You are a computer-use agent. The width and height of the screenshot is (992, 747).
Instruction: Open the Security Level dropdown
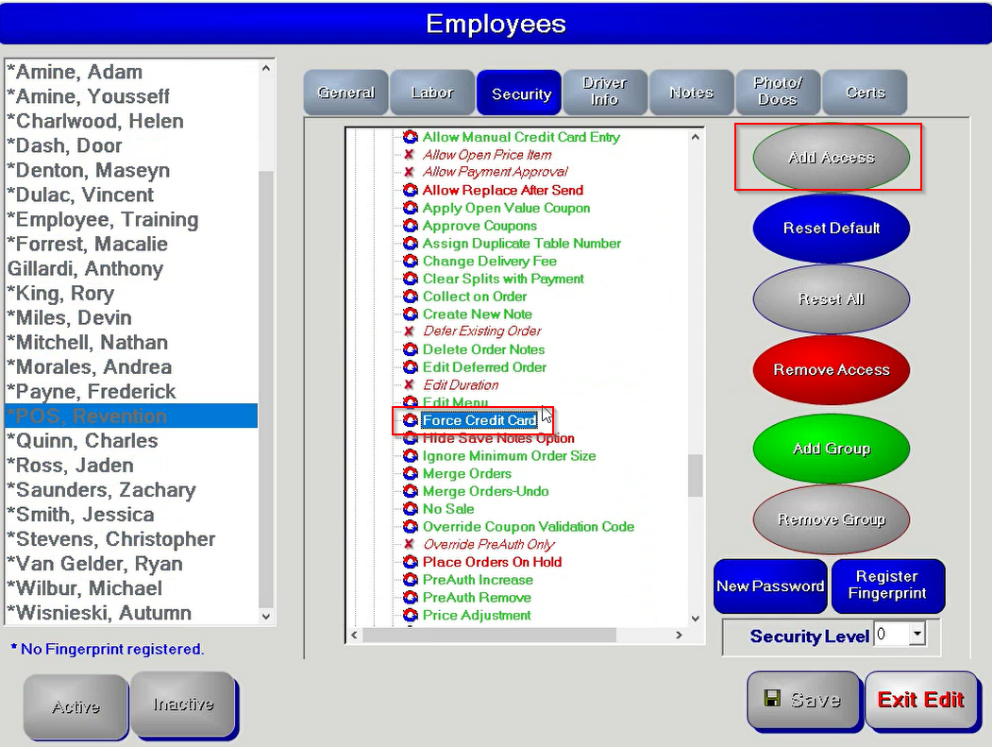click(918, 635)
